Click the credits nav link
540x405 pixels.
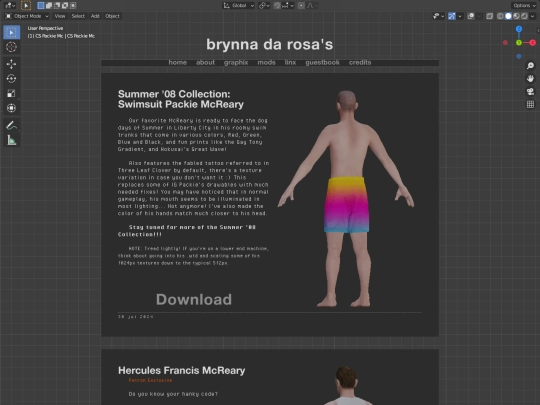coord(360,62)
